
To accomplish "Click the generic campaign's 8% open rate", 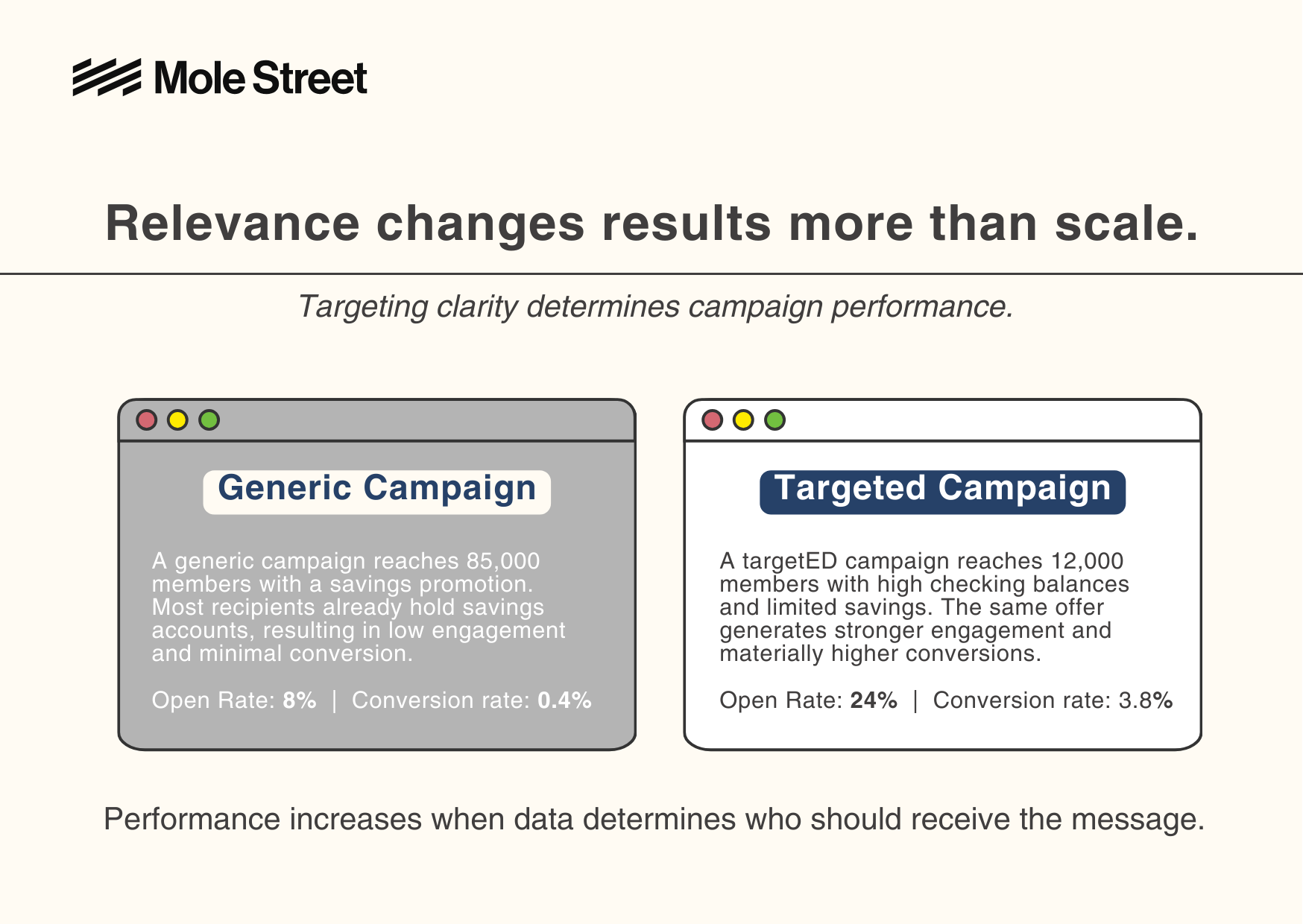I will (x=299, y=700).
